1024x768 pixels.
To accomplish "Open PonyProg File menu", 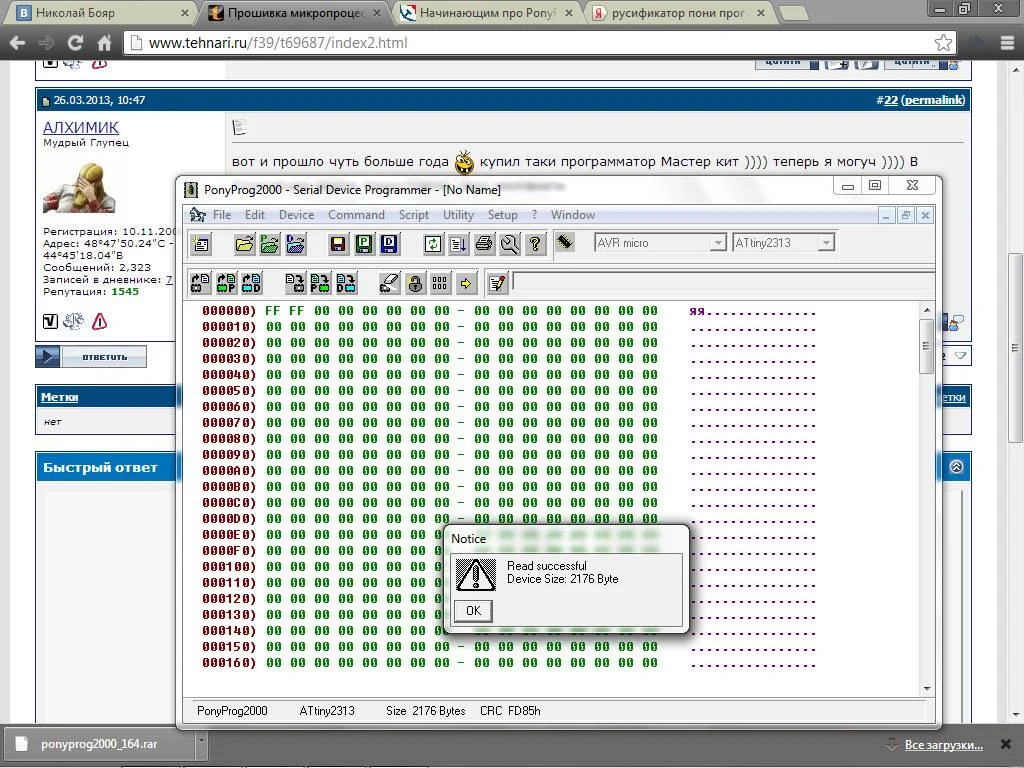I will (222, 215).
